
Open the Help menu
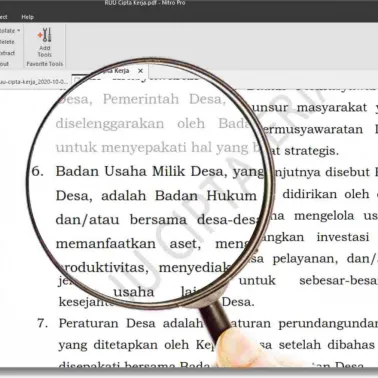pos(27,17)
